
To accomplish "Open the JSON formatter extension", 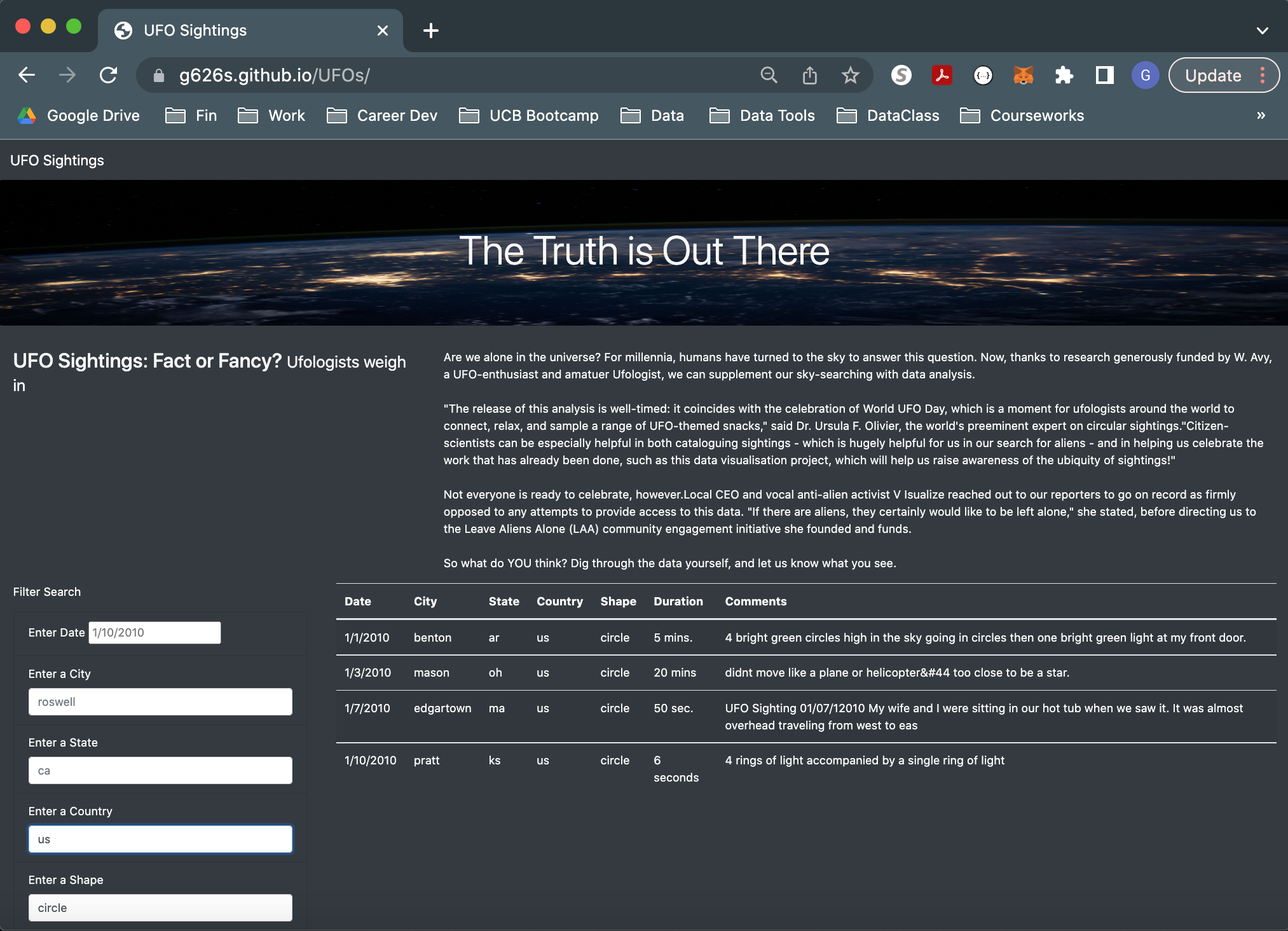I will tap(982, 75).
